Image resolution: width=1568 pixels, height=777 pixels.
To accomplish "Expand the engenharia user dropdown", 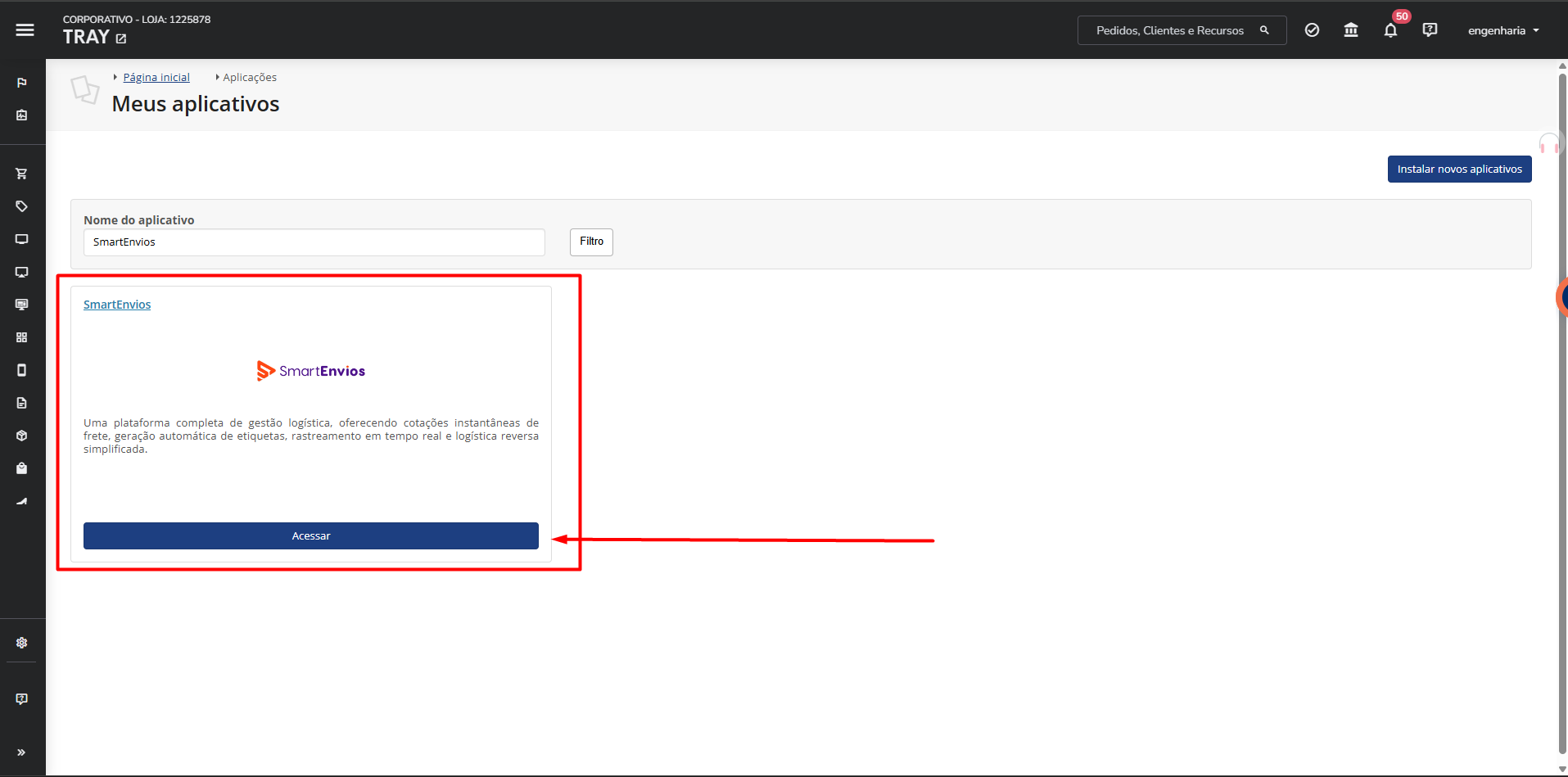I will coord(1503,30).
